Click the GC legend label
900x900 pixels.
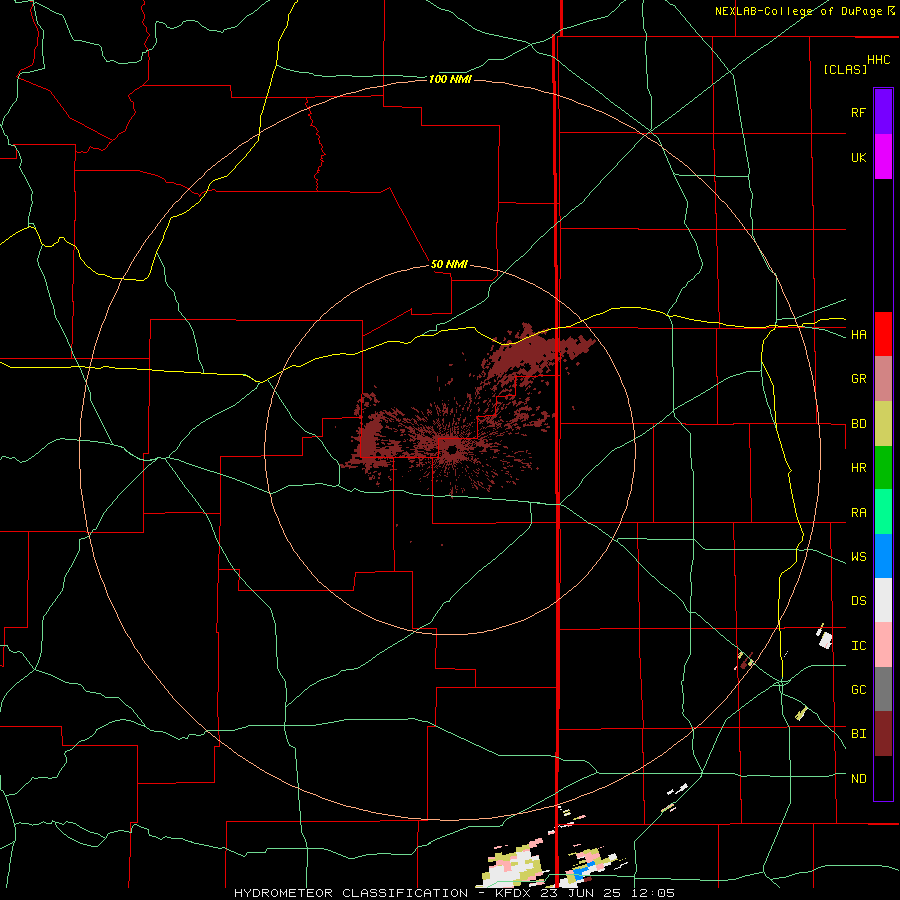(x=858, y=690)
